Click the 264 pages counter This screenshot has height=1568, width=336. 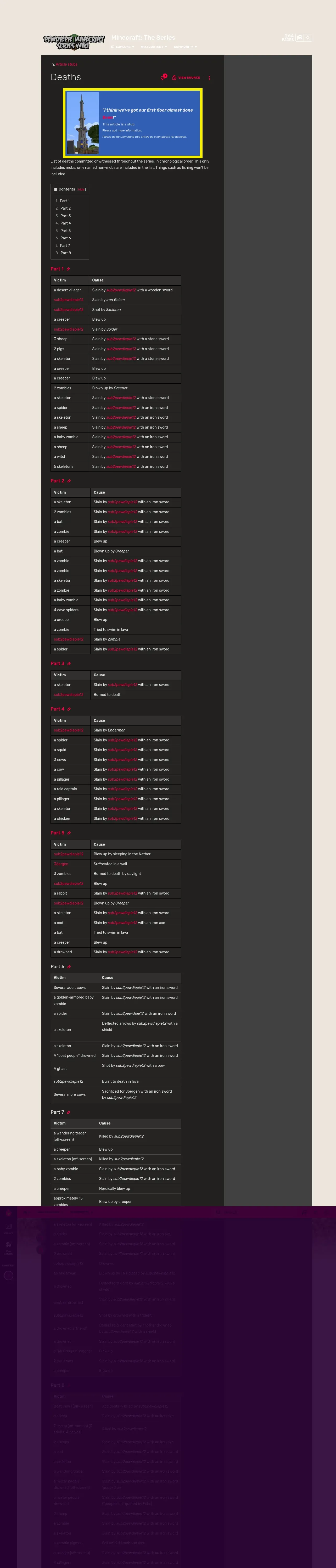288,38
